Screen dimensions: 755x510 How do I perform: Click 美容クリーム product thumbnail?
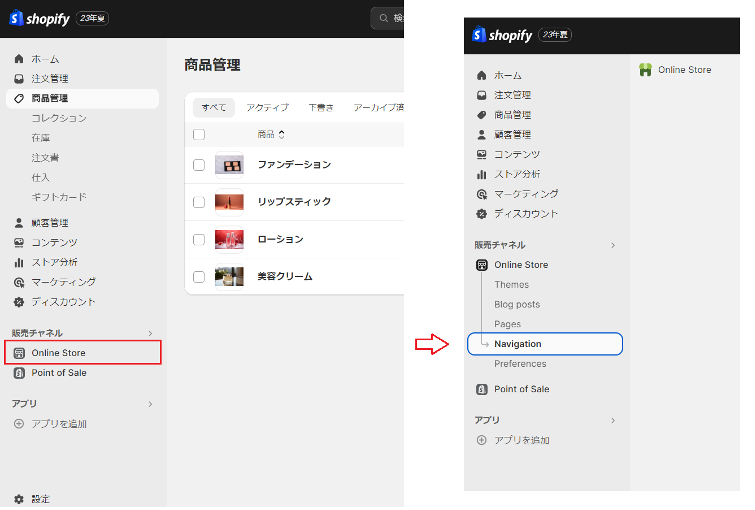tap(229, 277)
